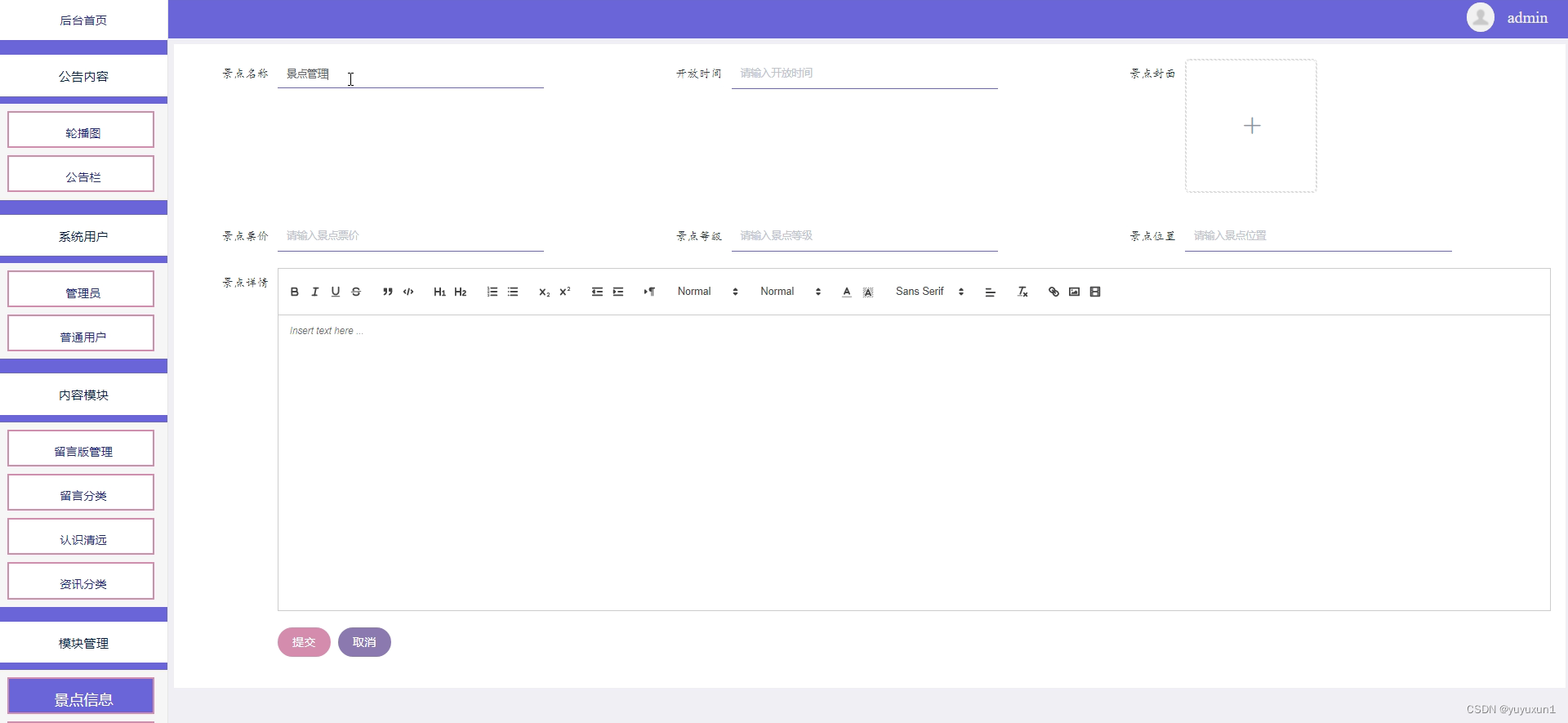Viewport: 1568px width, 723px height.
Task: Insert a blockquote using quote icon
Action: point(388,292)
